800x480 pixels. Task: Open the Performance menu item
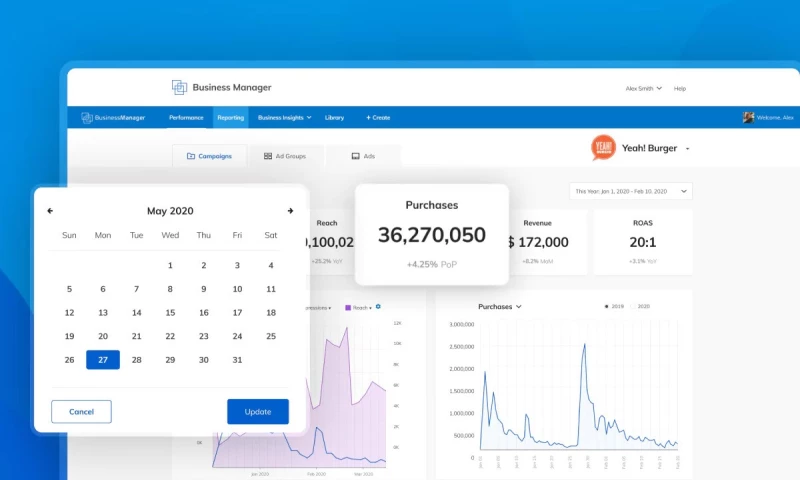point(186,118)
